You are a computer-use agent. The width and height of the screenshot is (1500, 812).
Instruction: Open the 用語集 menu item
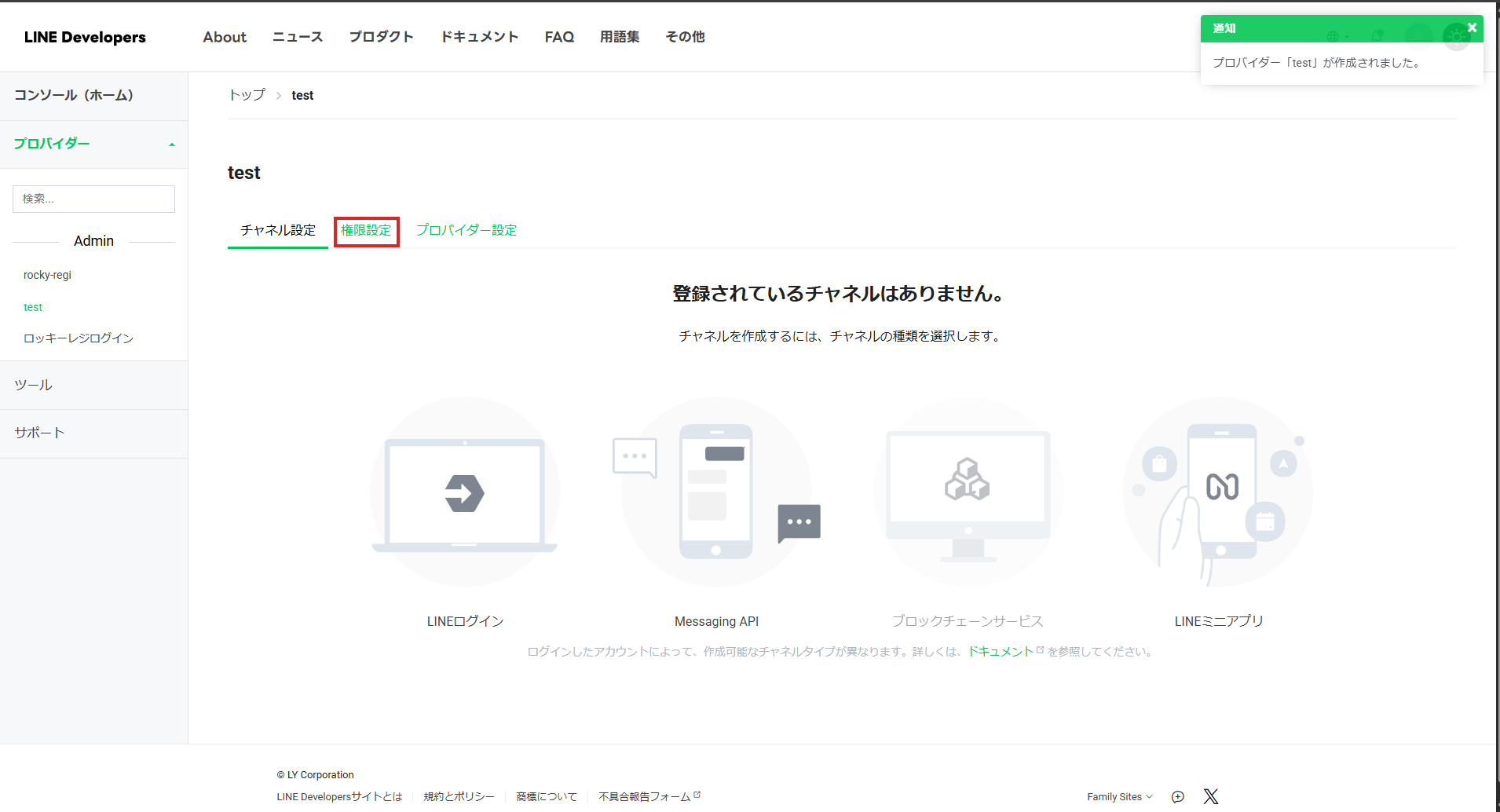[x=620, y=37]
